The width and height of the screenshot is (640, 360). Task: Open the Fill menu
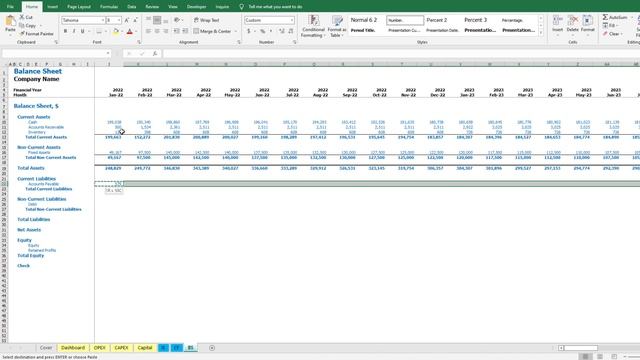(609, 25)
